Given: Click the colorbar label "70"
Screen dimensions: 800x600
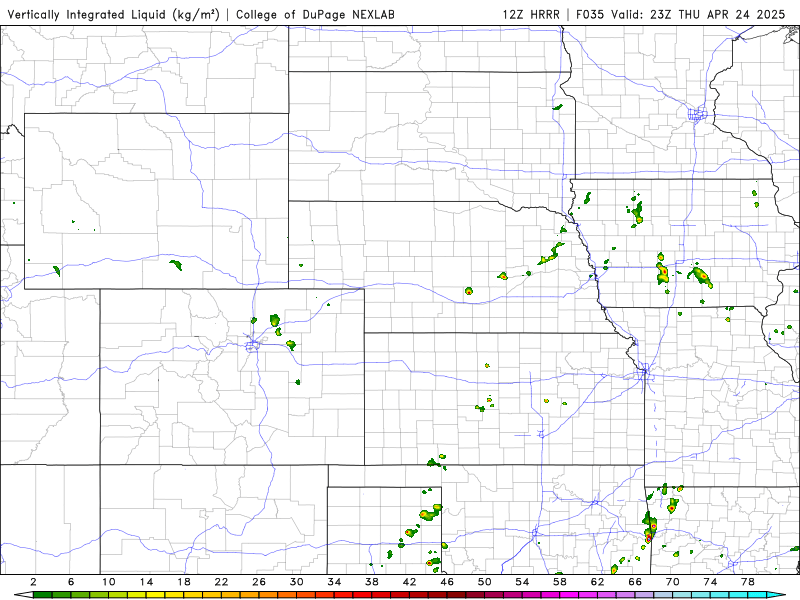Looking at the screenshot, I should pos(672,582).
